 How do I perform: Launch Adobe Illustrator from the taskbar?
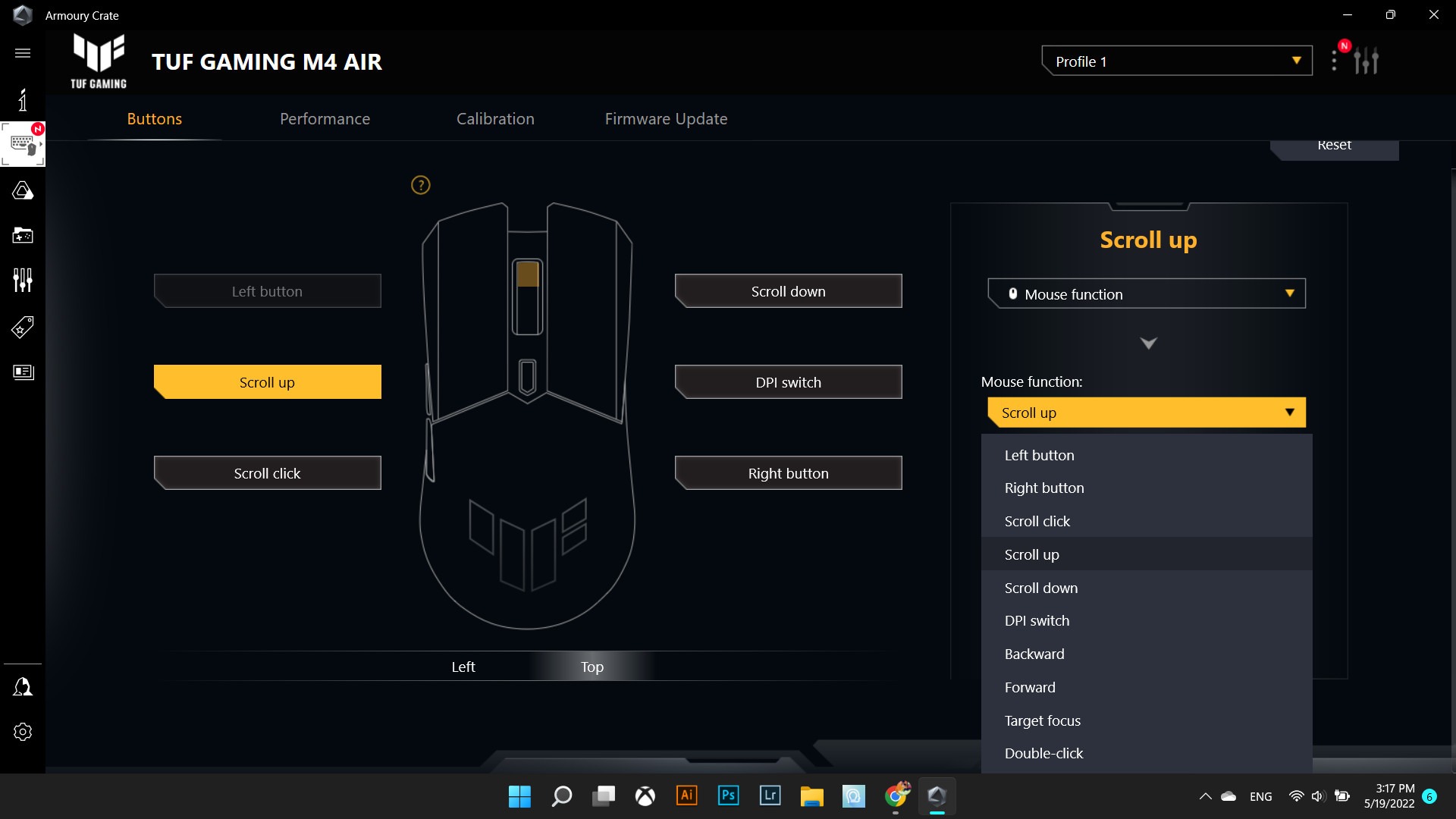click(x=687, y=795)
